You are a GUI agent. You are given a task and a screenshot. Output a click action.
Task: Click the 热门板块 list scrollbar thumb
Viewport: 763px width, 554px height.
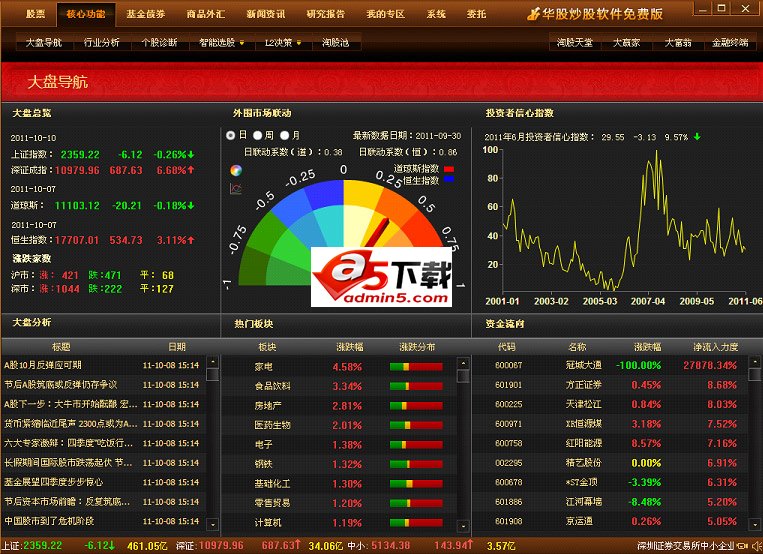pyautogui.click(x=463, y=376)
